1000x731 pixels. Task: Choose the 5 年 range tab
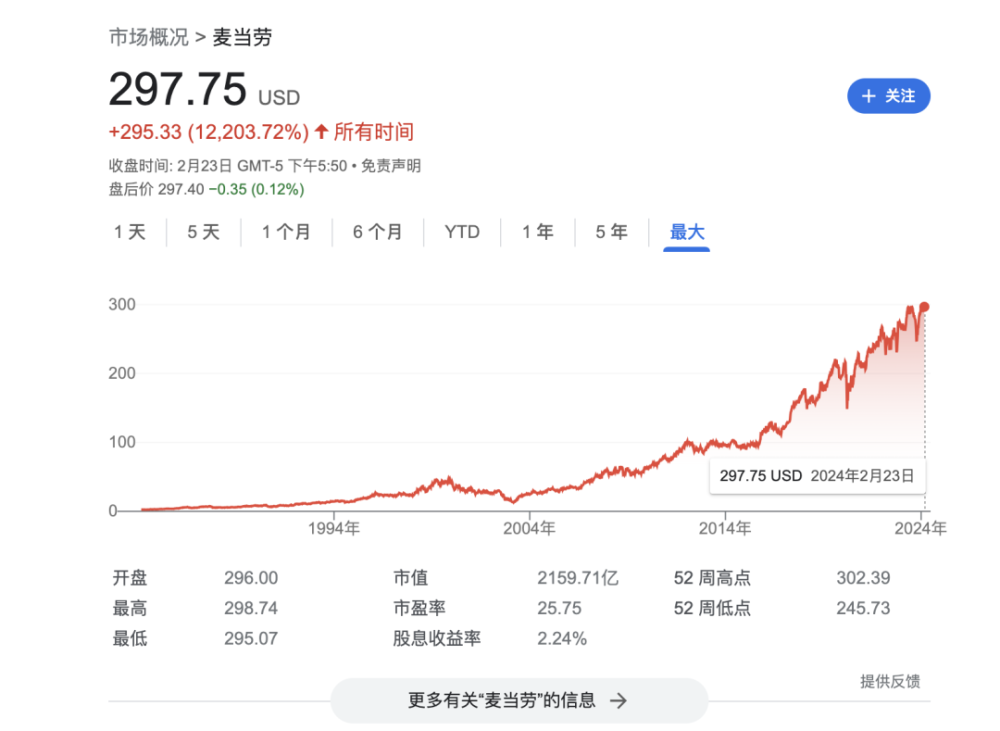pyautogui.click(x=612, y=232)
